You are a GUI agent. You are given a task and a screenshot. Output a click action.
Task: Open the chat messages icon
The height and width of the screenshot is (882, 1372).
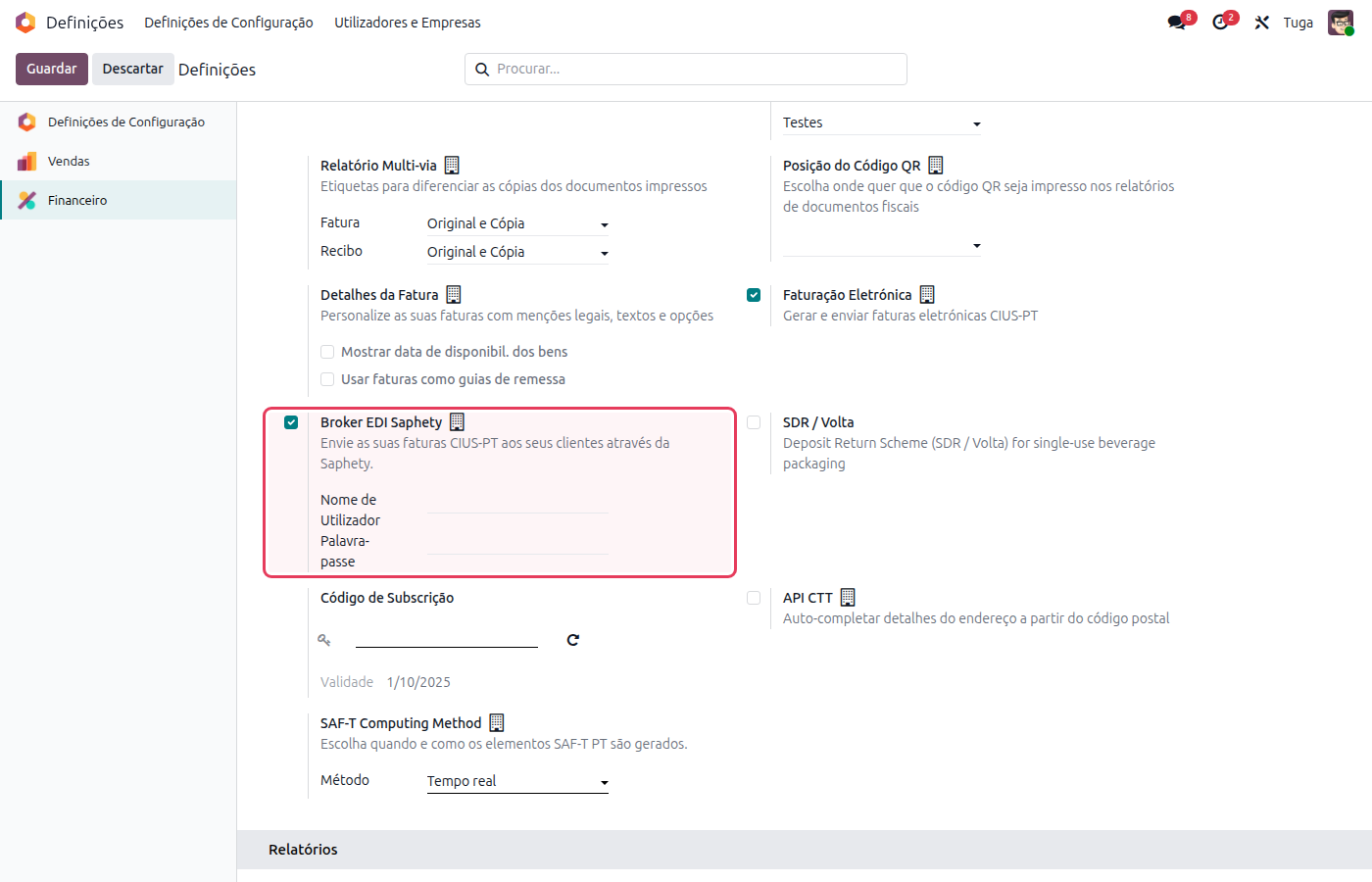pos(1177,23)
